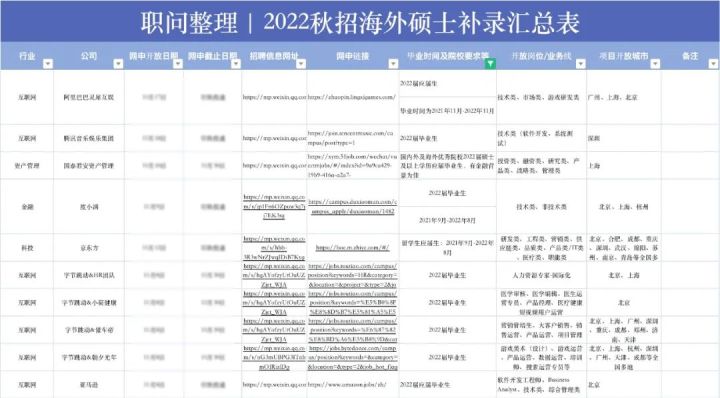Select the 广州、上海、北京 city cell
Viewport: 720px width, 398px height.
click(x=624, y=97)
